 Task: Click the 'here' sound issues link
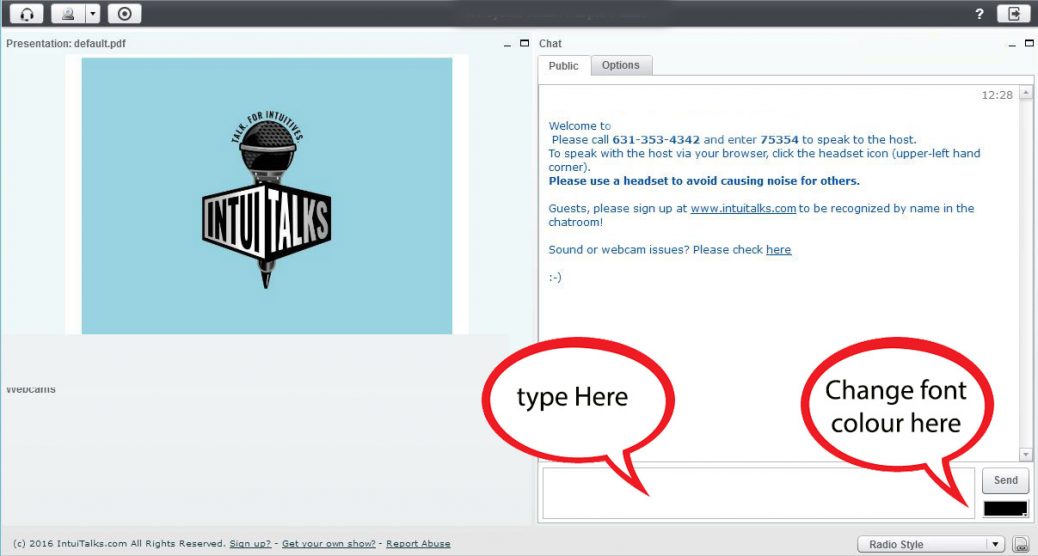click(x=778, y=250)
